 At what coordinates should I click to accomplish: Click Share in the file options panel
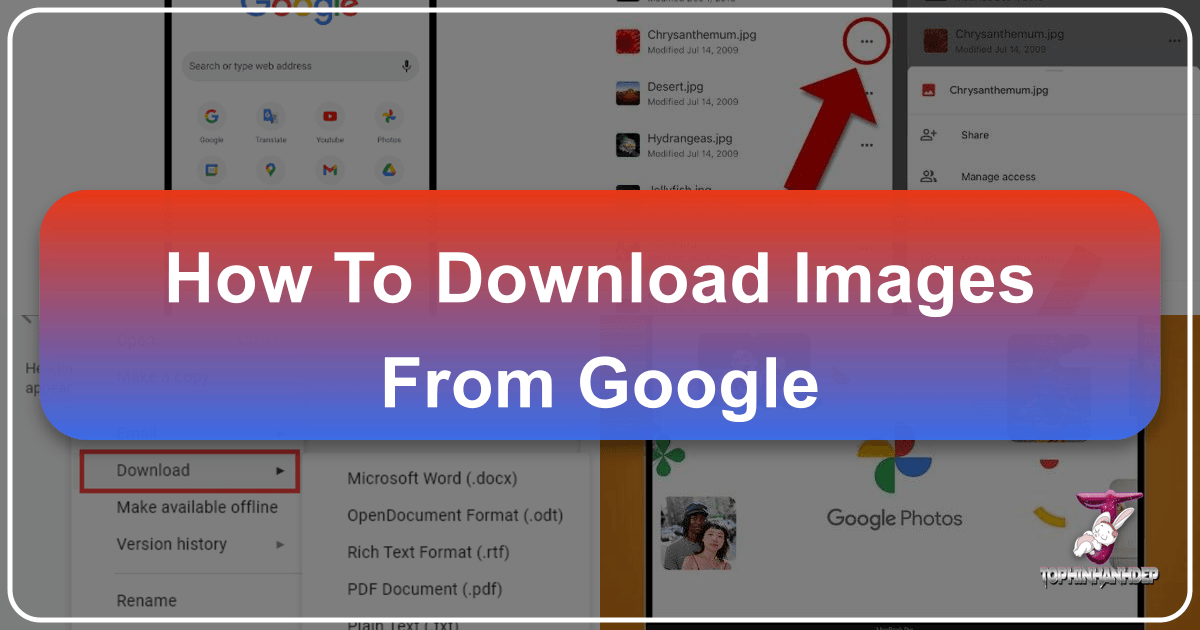[974, 135]
